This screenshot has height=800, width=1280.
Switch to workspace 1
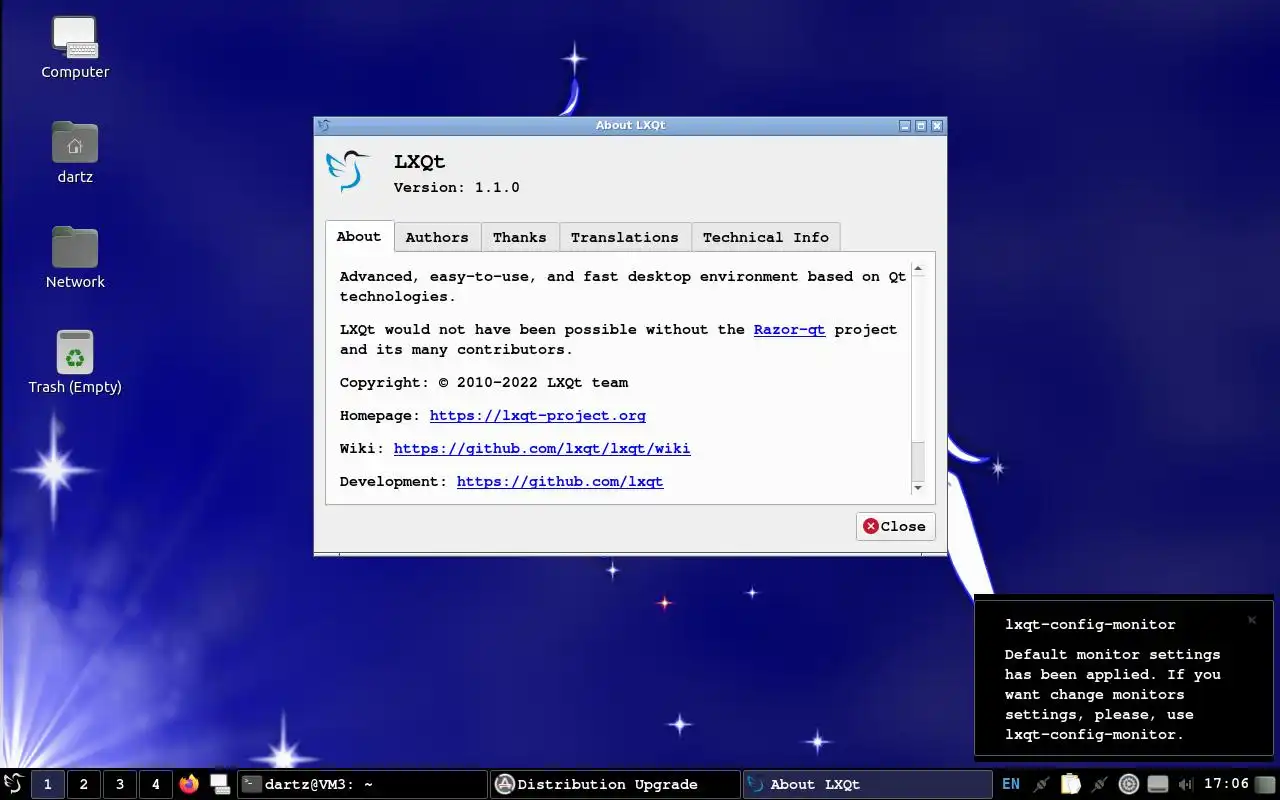[x=47, y=784]
